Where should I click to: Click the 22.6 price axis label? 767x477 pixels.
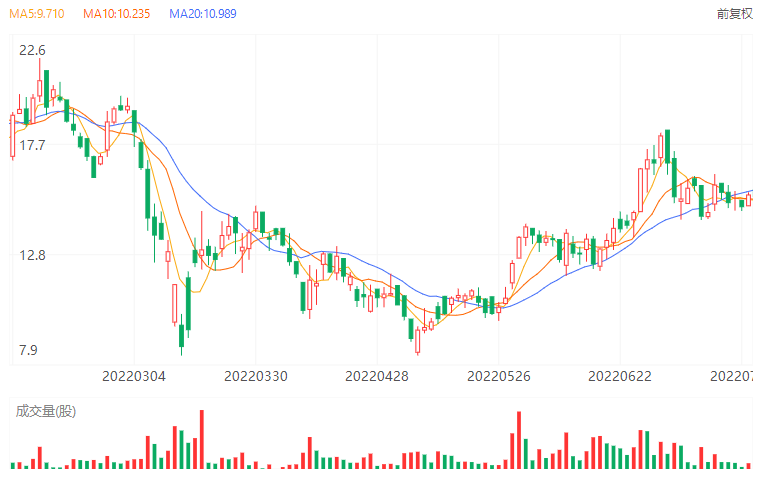point(32,50)
